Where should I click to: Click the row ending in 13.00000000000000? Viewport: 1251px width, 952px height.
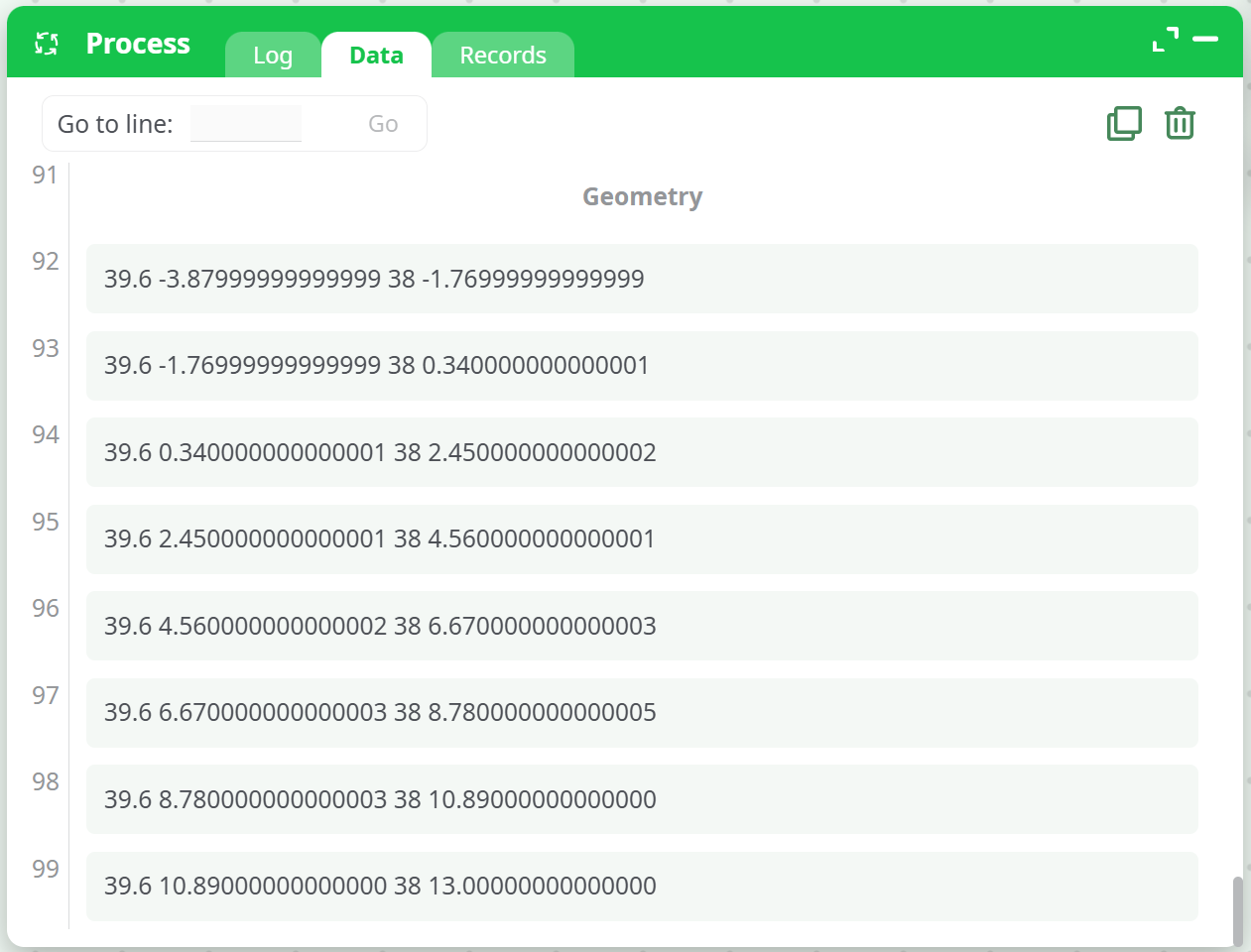[x=642, y=887]
